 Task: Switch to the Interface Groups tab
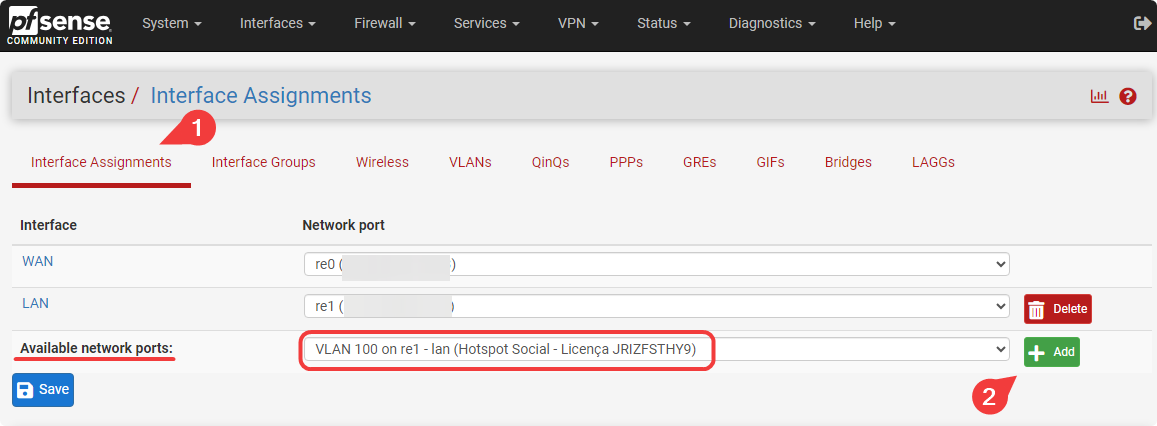pyautogui.click(x=263, y=162)
